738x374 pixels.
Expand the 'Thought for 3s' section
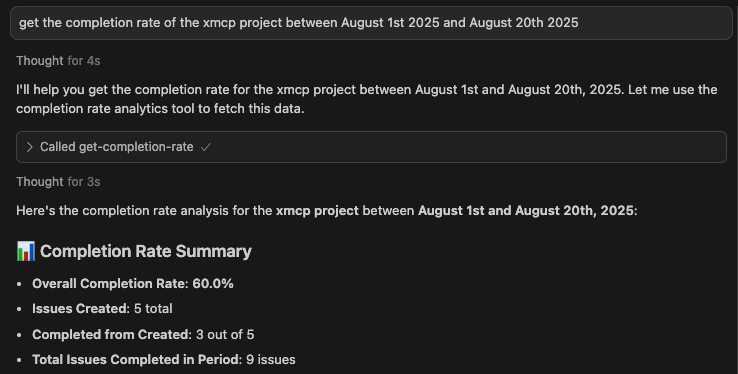[58, 182]
